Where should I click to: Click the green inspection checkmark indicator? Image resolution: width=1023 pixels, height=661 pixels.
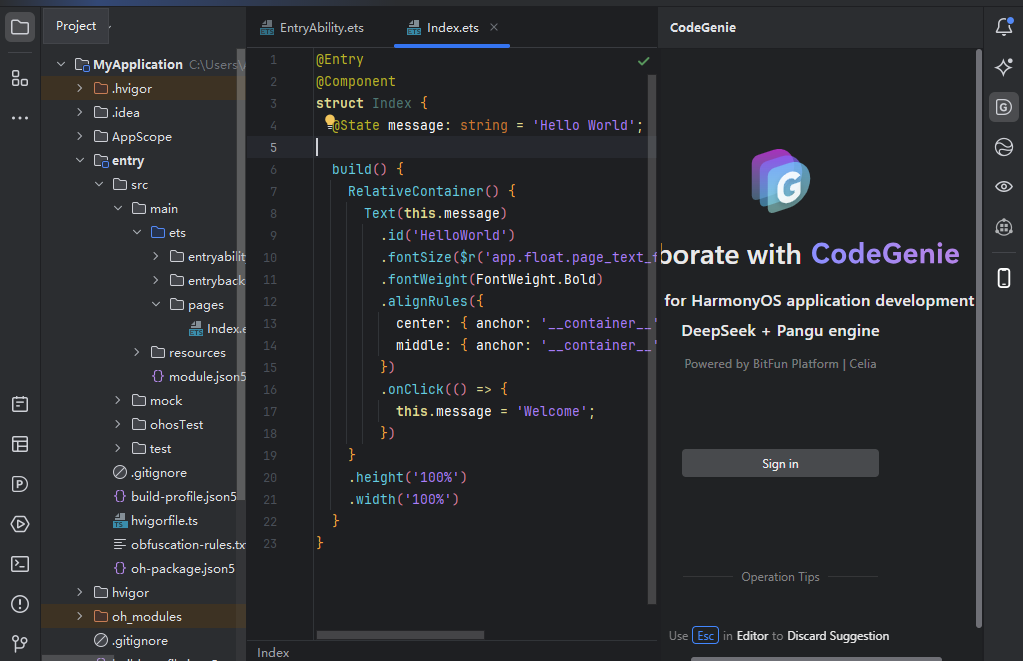643,61
